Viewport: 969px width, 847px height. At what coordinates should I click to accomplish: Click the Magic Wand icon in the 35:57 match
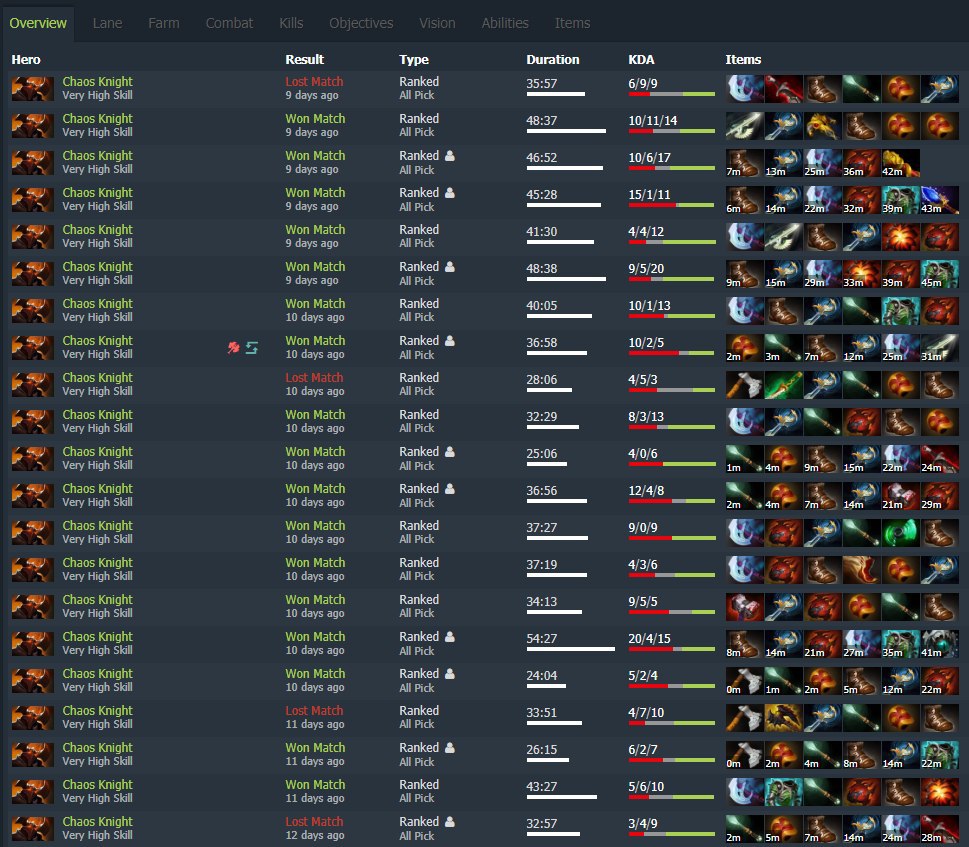pos(861,89)
